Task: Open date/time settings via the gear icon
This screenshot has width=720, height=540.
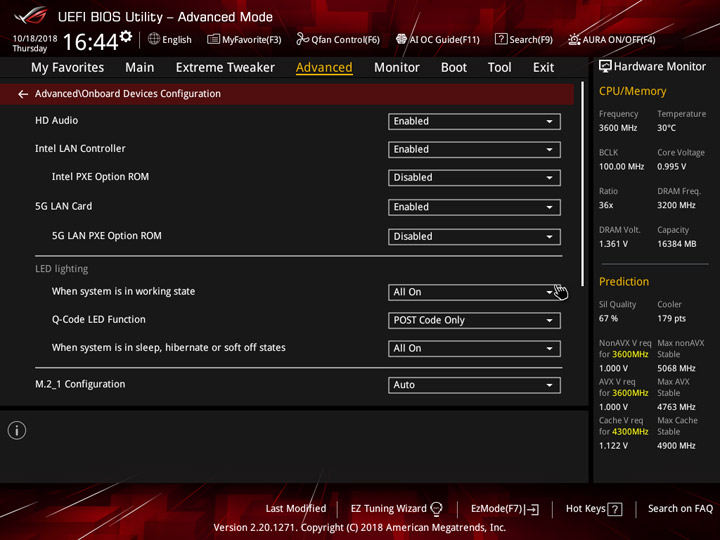Action: [126, 36]
